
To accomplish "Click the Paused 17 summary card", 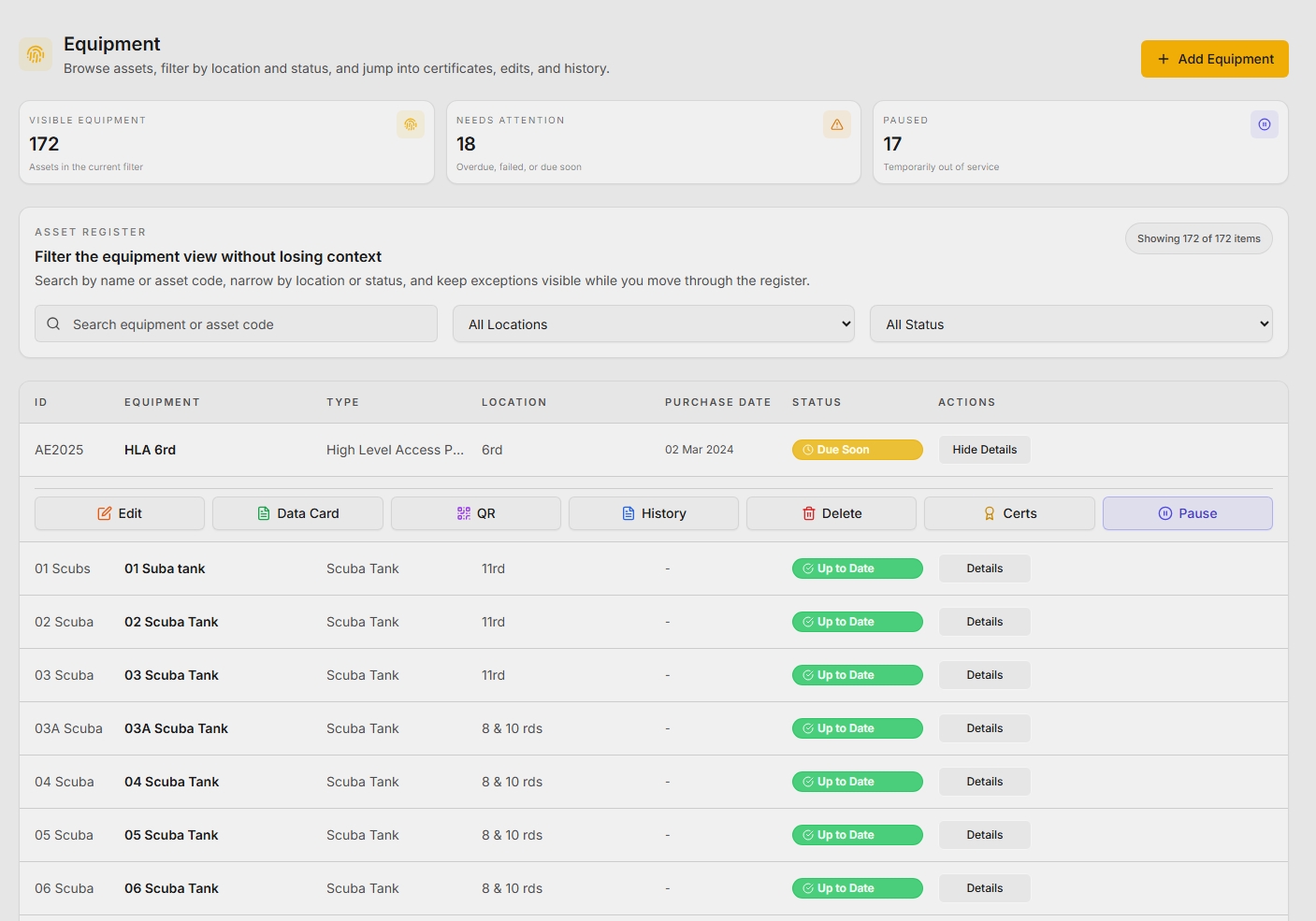I will click(x=1080, y=142).
